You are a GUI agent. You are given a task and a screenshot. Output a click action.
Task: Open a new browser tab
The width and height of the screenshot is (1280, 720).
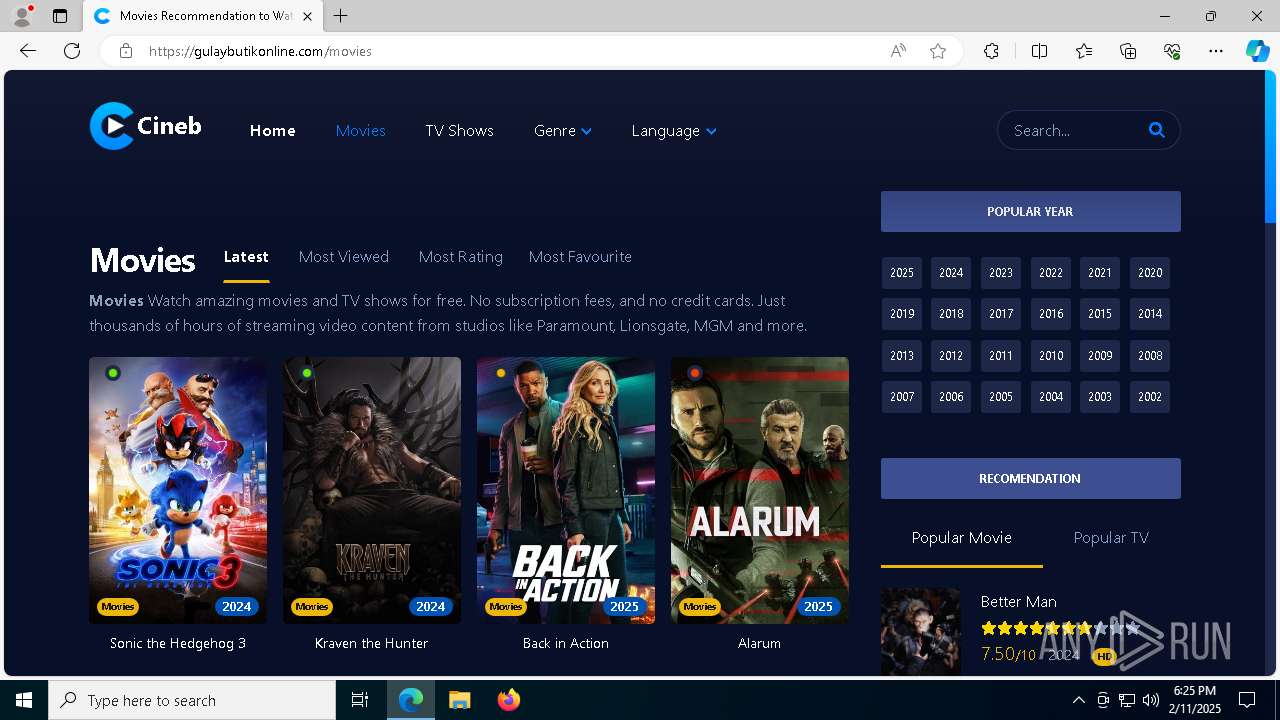click(x=341, y=16)
